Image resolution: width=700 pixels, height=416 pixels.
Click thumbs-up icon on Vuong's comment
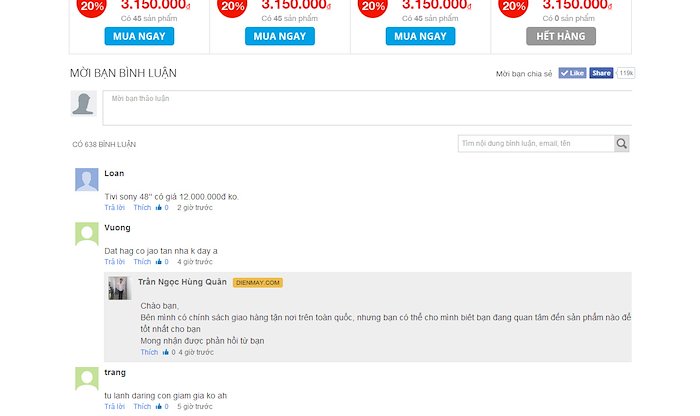click(x=158, y=262)
